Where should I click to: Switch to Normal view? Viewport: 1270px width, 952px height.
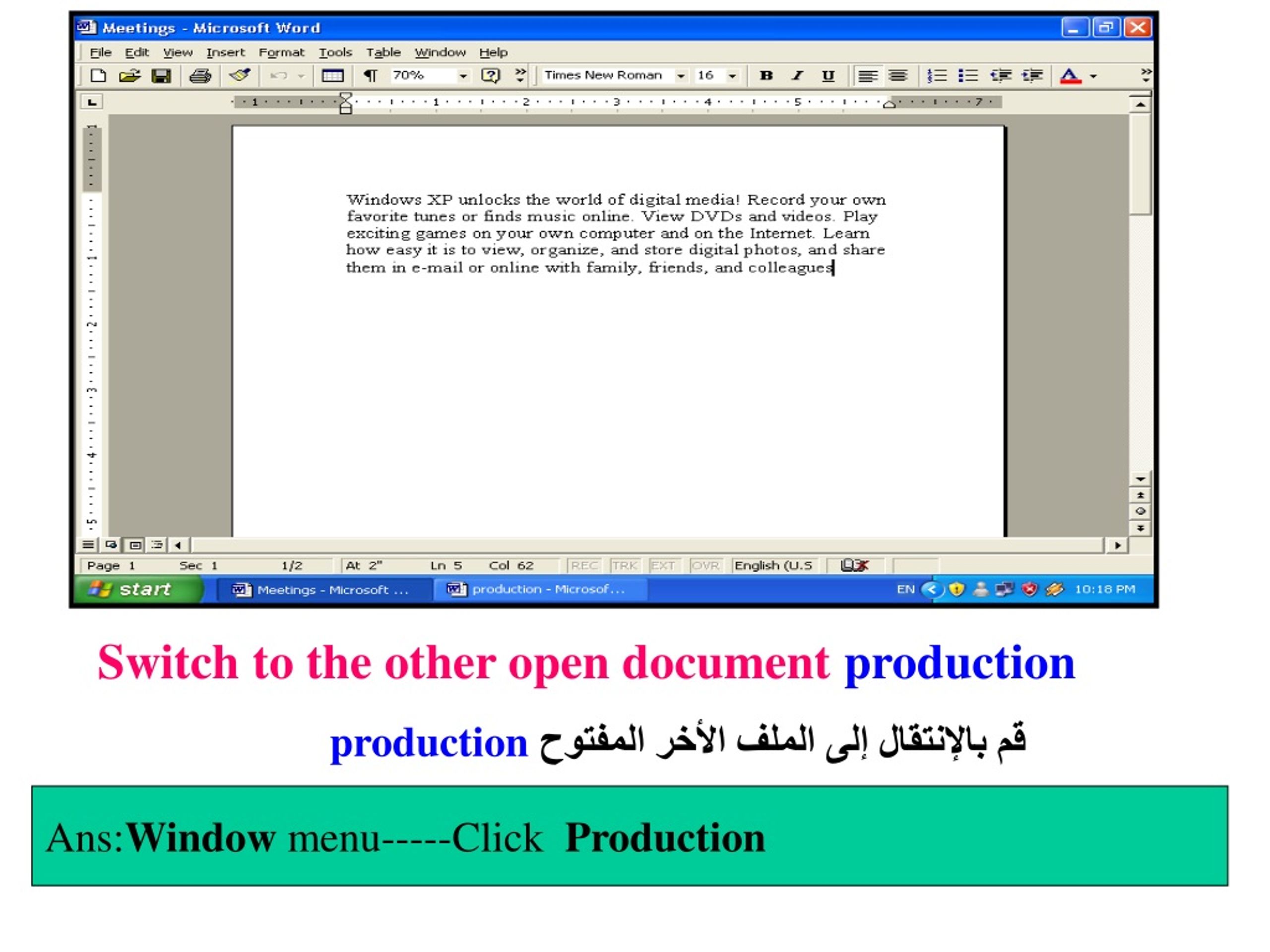pyautogui.click(x=88, y=544)
